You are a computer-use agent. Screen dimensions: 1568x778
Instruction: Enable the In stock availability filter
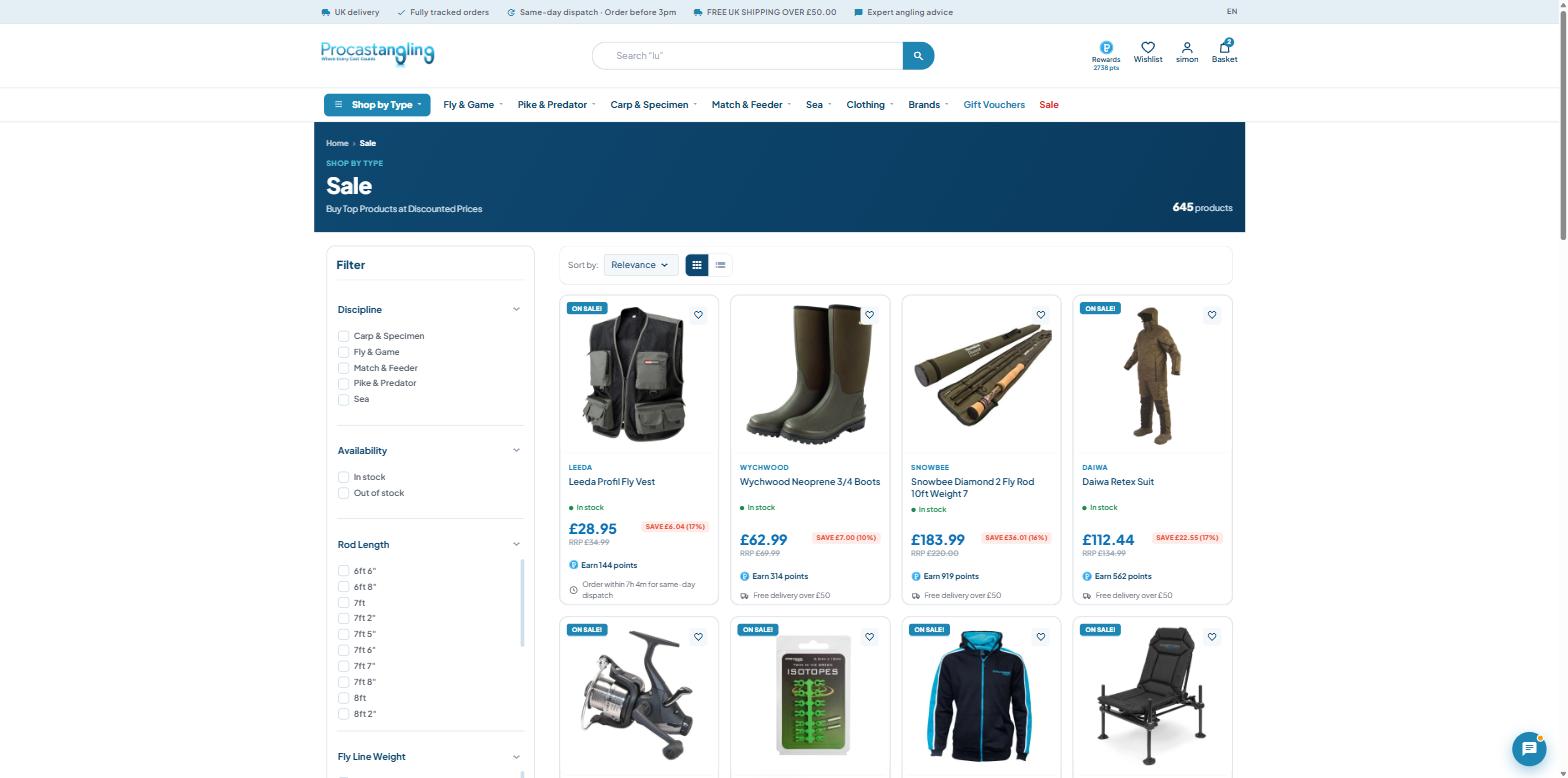pyautogui.click(x=343, y=477)
